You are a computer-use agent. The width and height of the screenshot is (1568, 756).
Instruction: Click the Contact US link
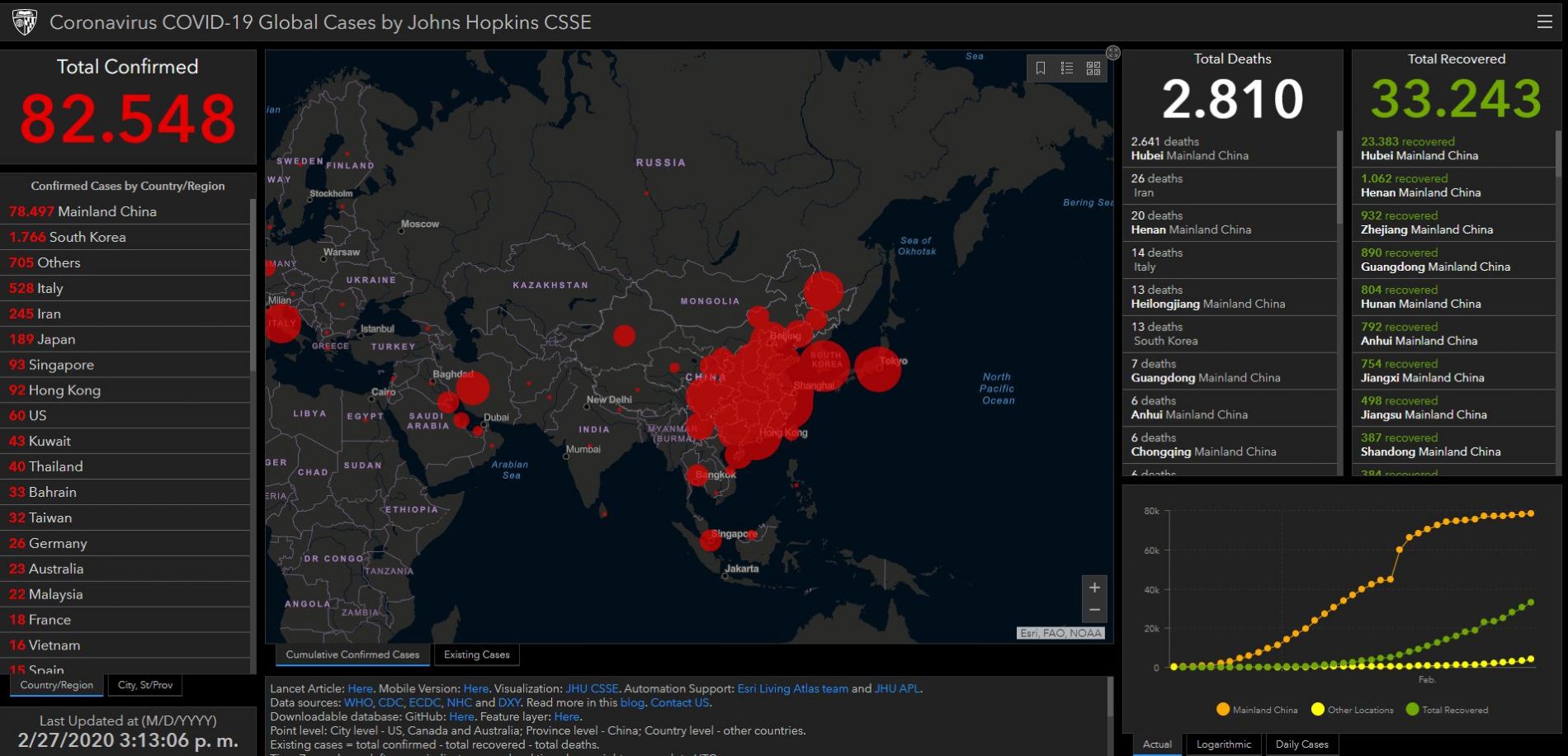pos(679,702)
